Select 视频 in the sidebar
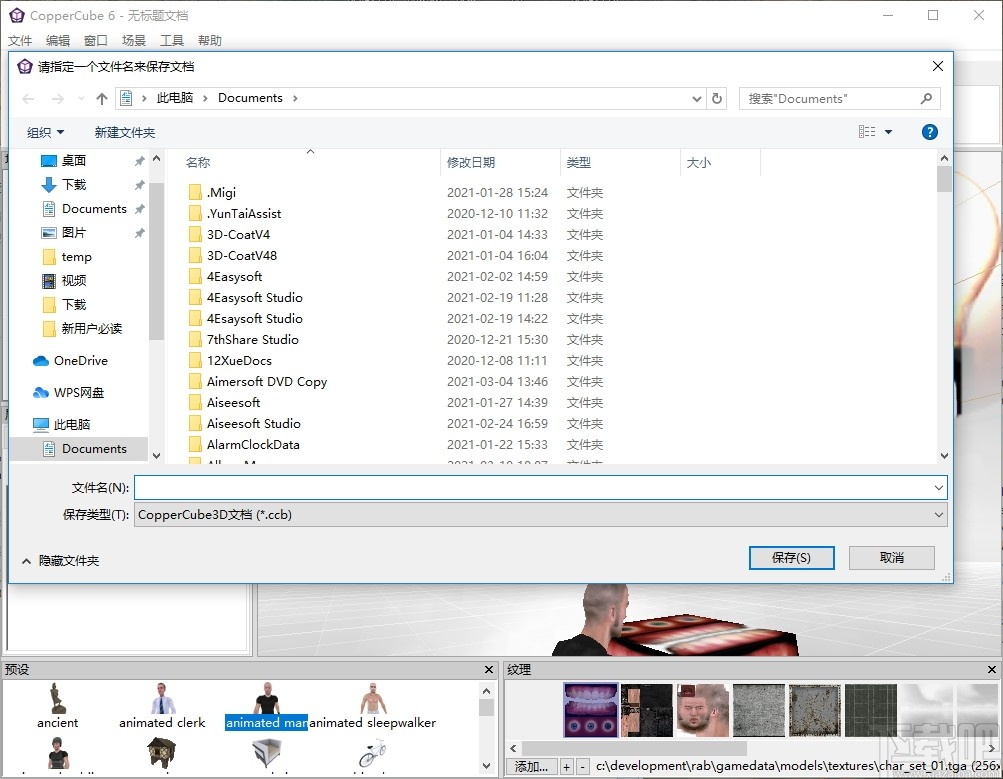Screen dimensions: 1003x779 (74, 281)
